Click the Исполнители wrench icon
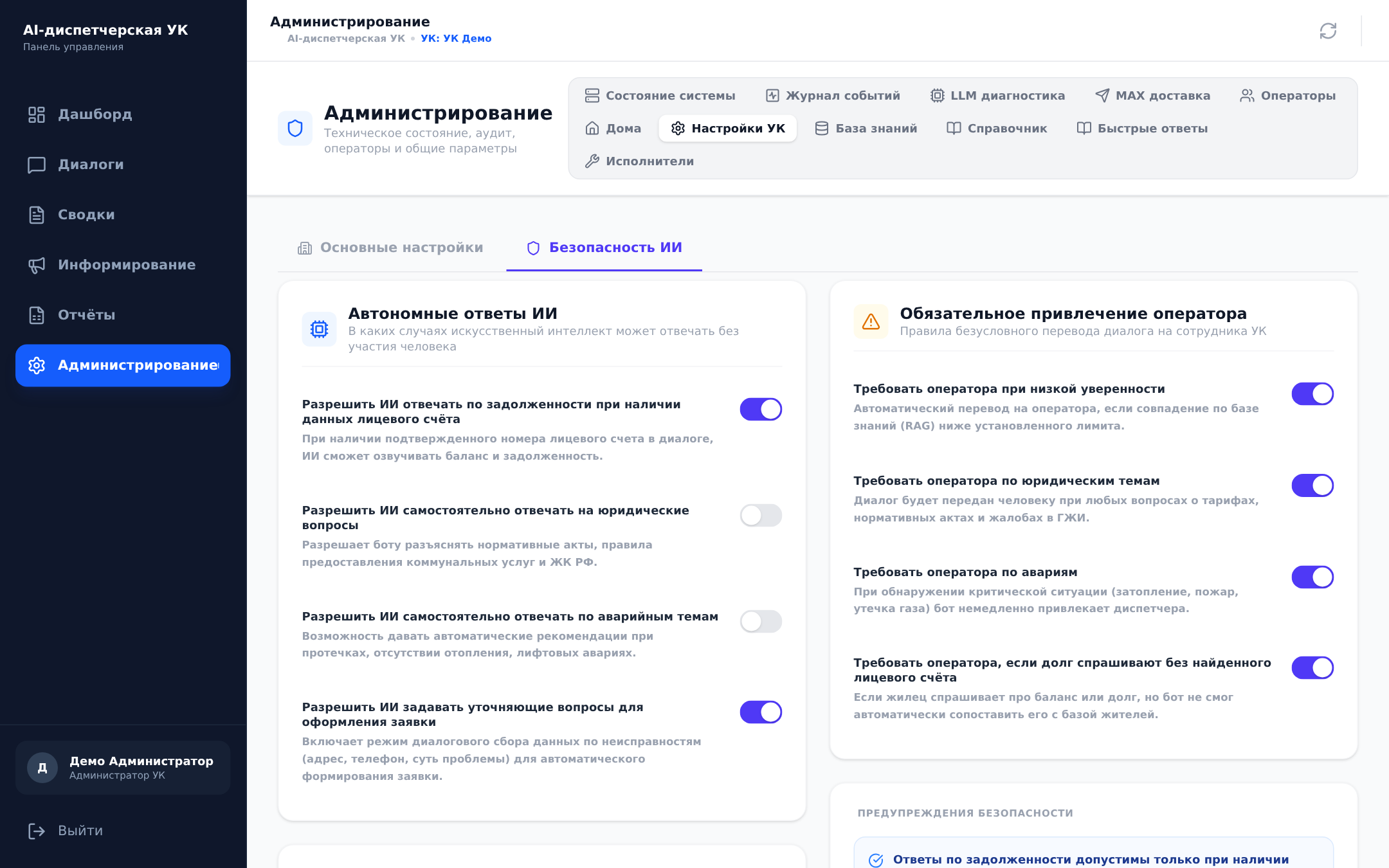The width and height of the screenshot is (1389, 868). coord(592,161)
